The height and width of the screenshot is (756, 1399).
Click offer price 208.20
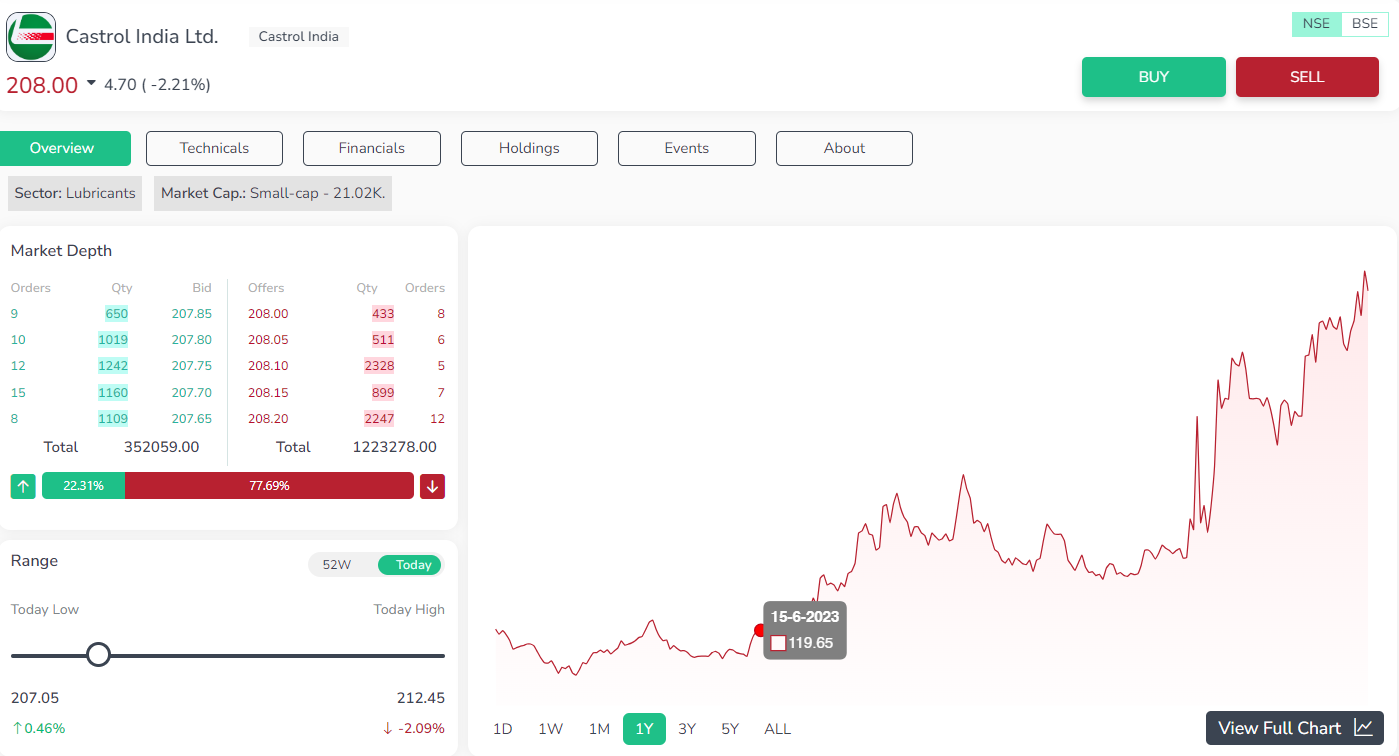coord(268,418)
